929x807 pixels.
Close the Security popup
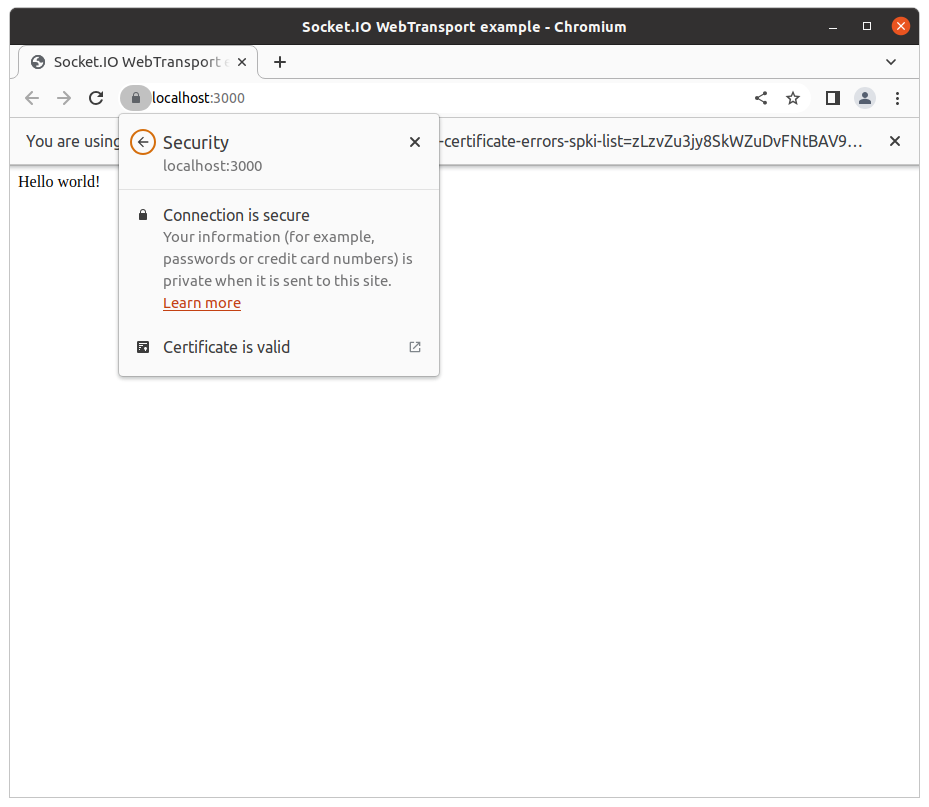coord(414,142)
